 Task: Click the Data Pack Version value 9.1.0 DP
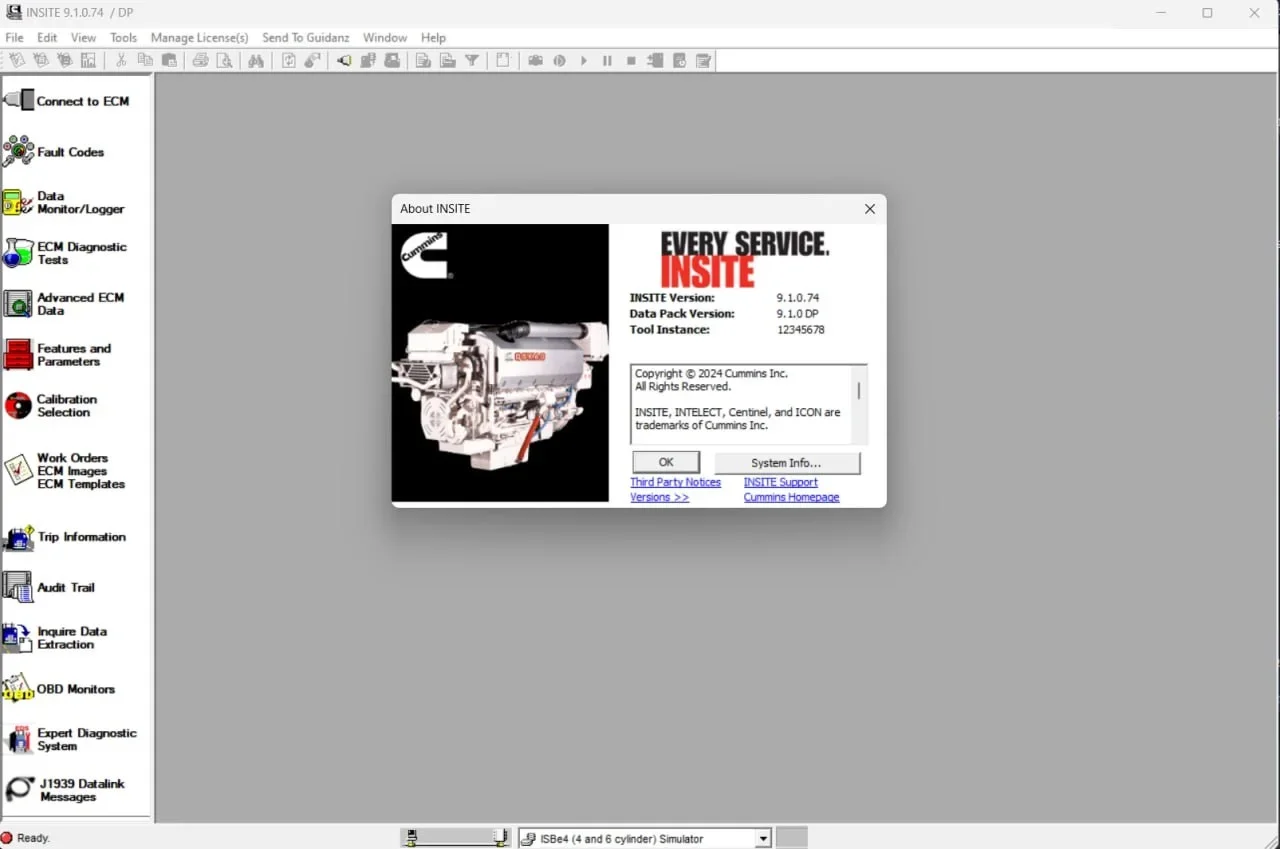797,313
